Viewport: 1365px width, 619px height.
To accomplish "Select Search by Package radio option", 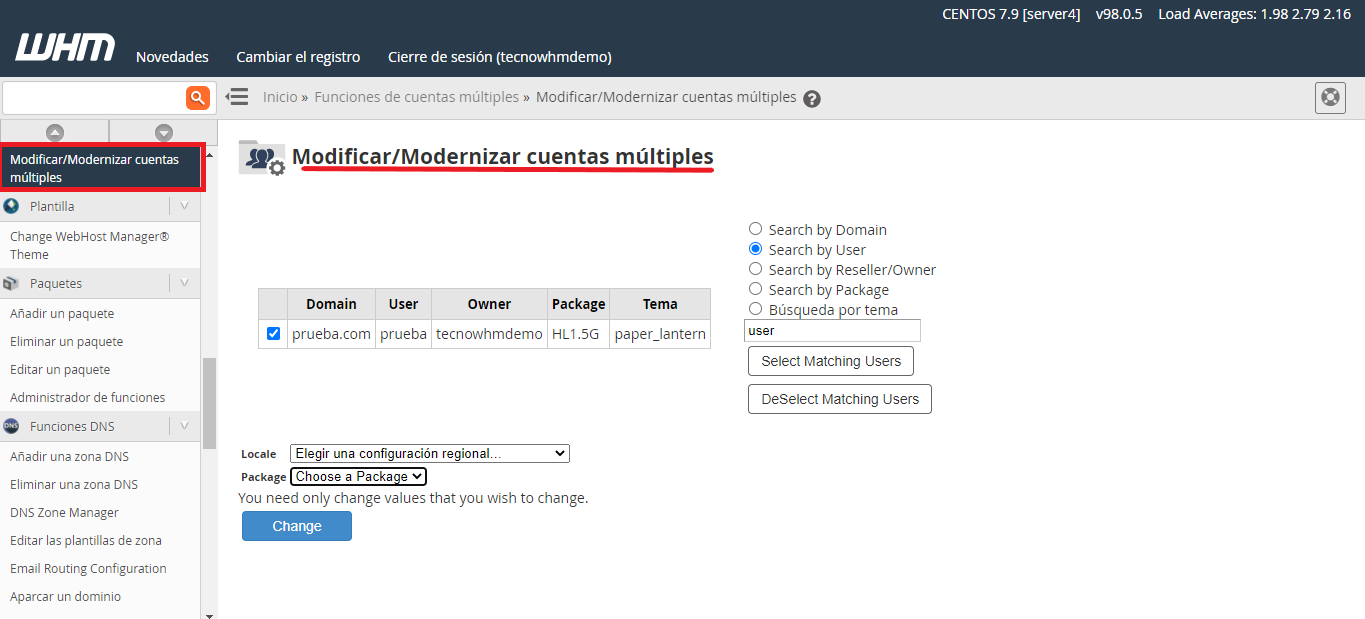I will point(756,289).
